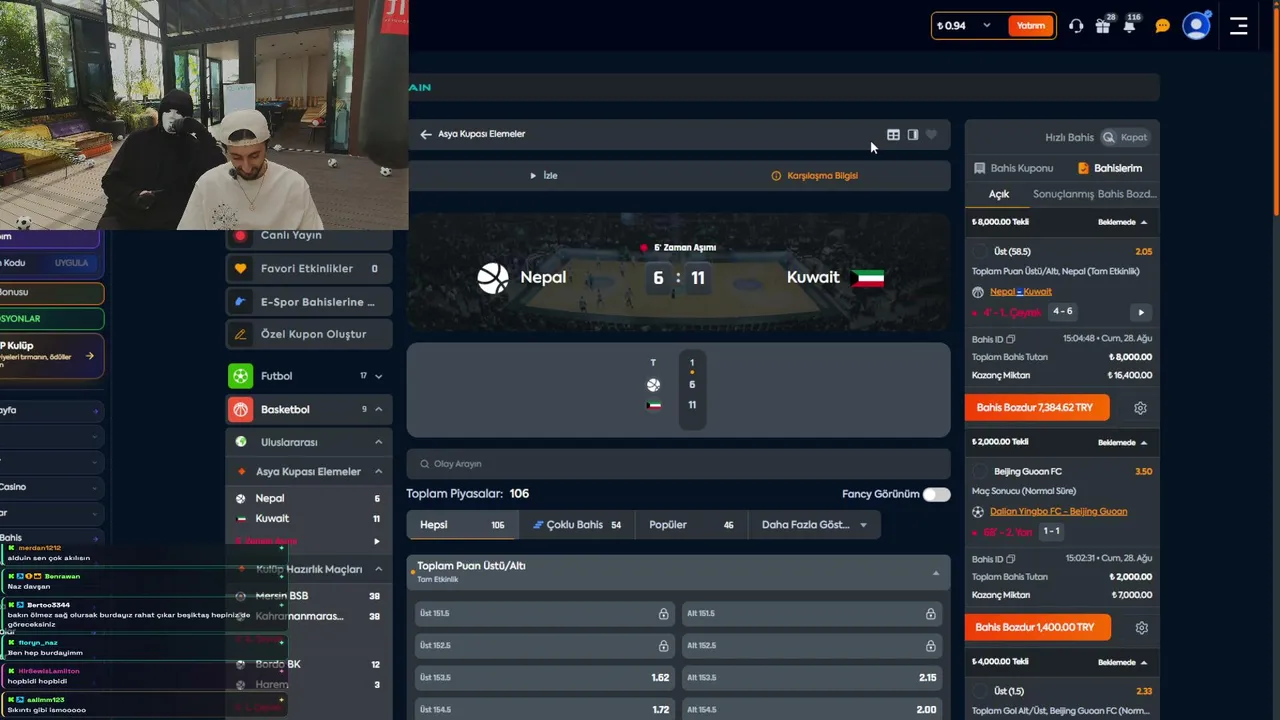
Task: Click the page vertical scrollbar
Action: coord(1275,110)
